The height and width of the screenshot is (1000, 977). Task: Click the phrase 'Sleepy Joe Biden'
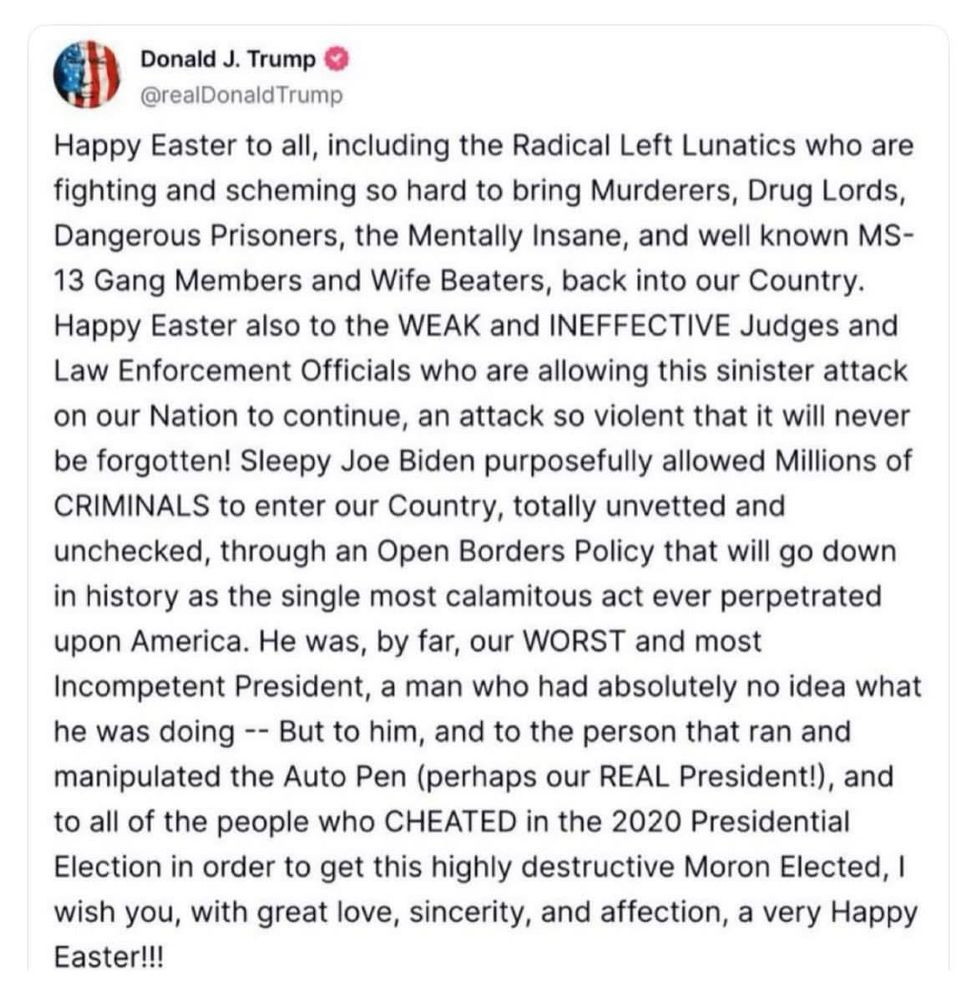(x=358, y=461)
